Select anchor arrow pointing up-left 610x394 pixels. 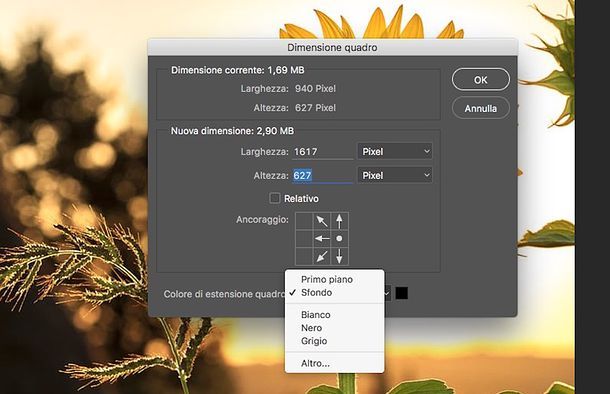pyautogui.click(x=322, y=221)
